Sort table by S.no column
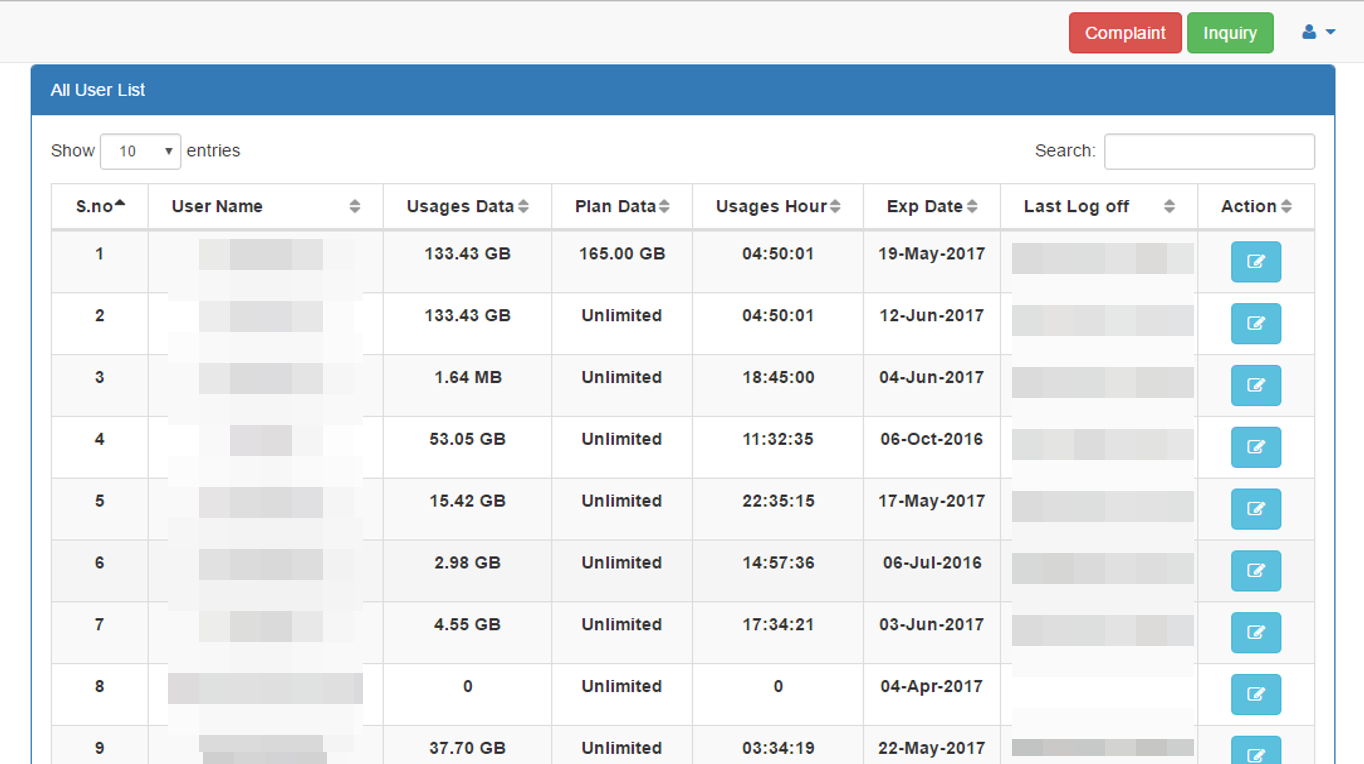Viewport: 1364px width, 764px height. (x=100, y=206)
